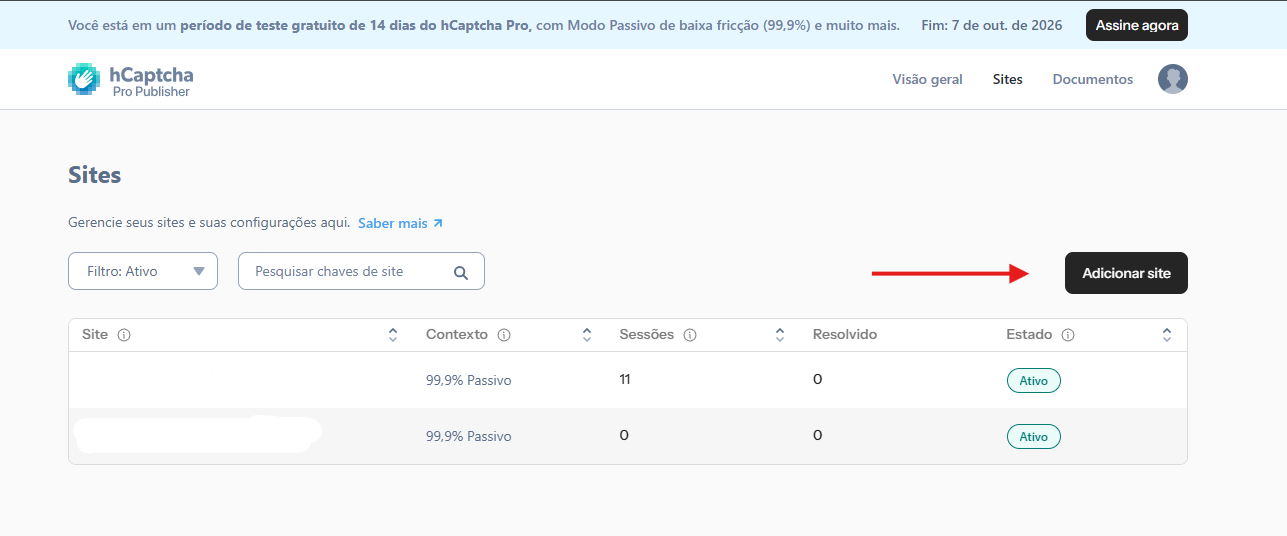Click the info icon beside Estado header
The image size is (1287, 536).
pos(1068,335)
